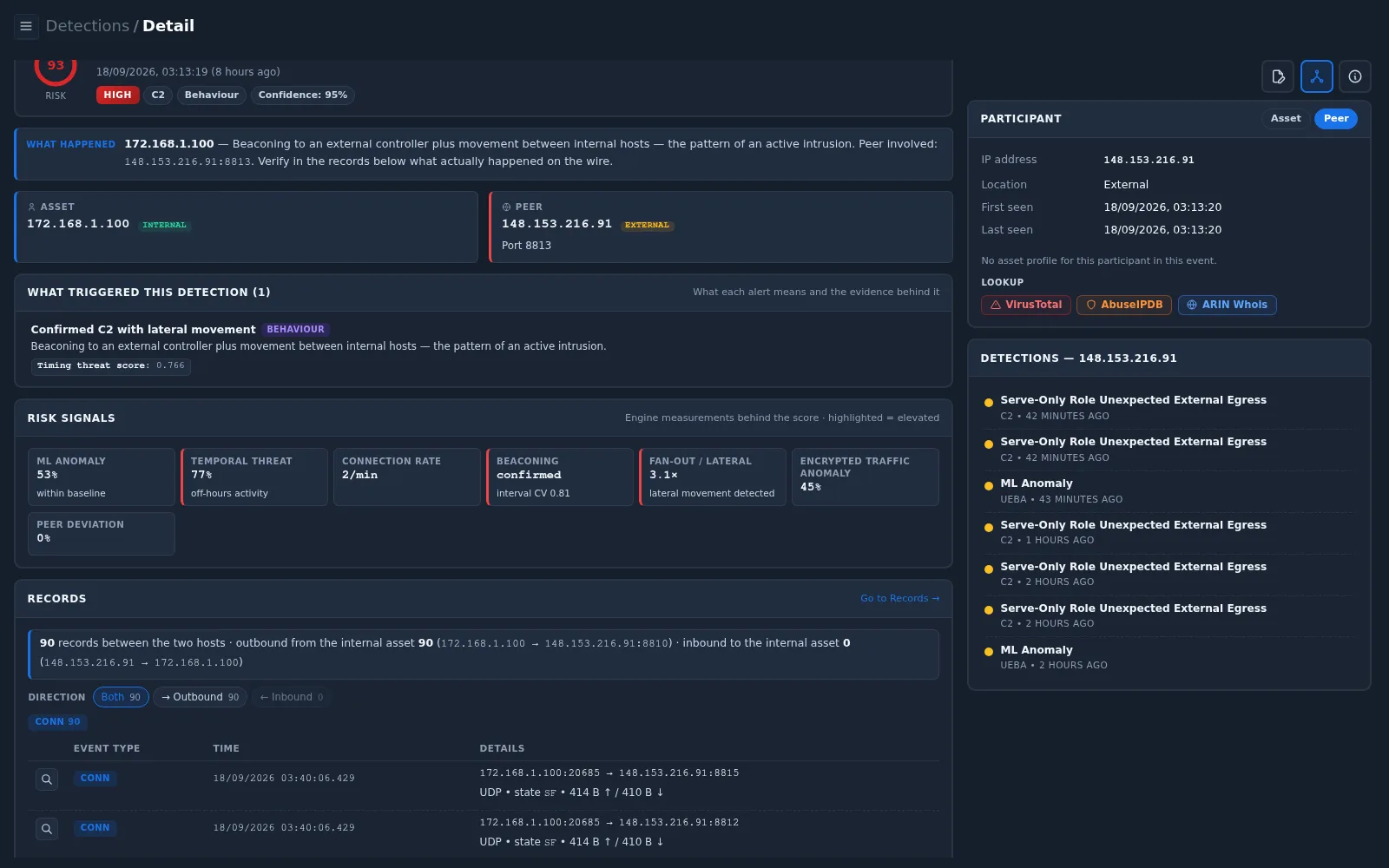Open the info circle icon panel
This screenshot has width=1389, height=868.
pos(1354,76)
